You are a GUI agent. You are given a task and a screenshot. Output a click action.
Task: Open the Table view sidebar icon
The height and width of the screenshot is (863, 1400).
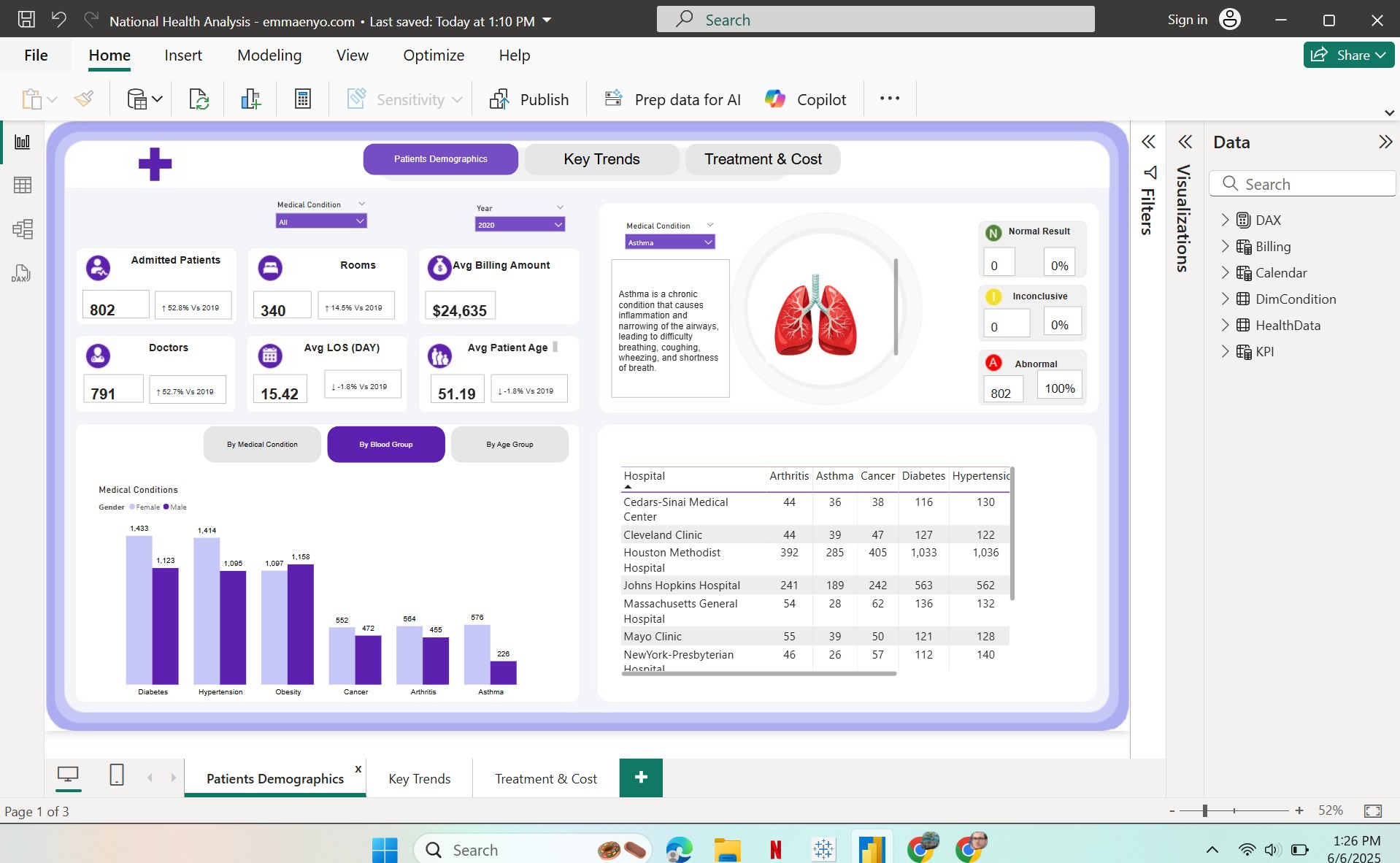pyautogui.click(x=23, y=185)
